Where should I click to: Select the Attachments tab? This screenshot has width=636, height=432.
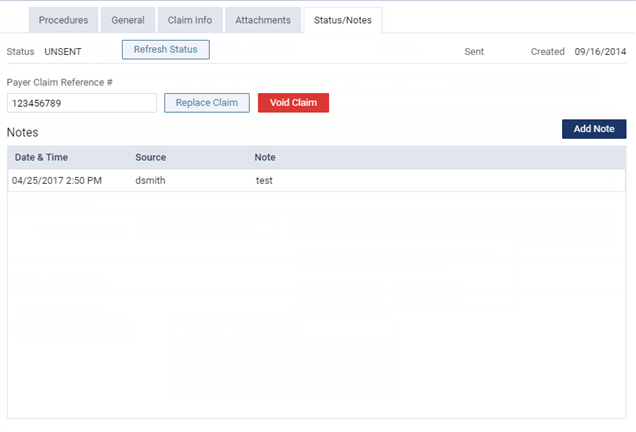coord(263,20)
